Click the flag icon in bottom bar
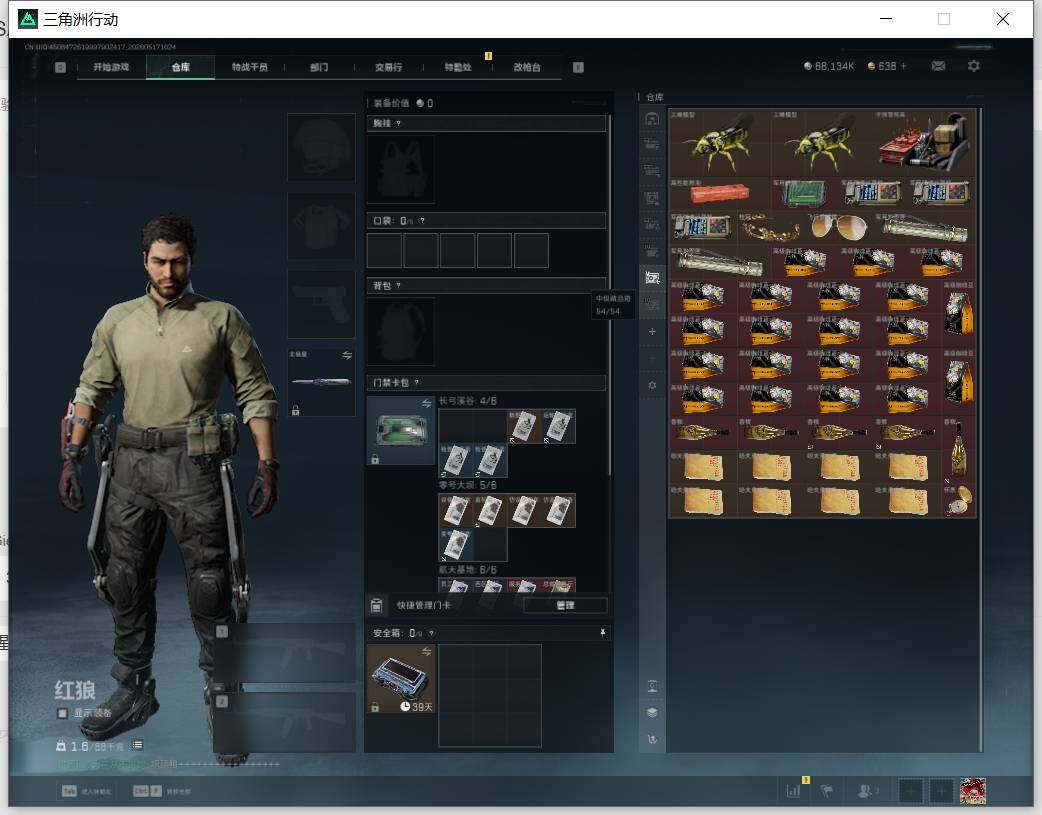 [827, 791]
